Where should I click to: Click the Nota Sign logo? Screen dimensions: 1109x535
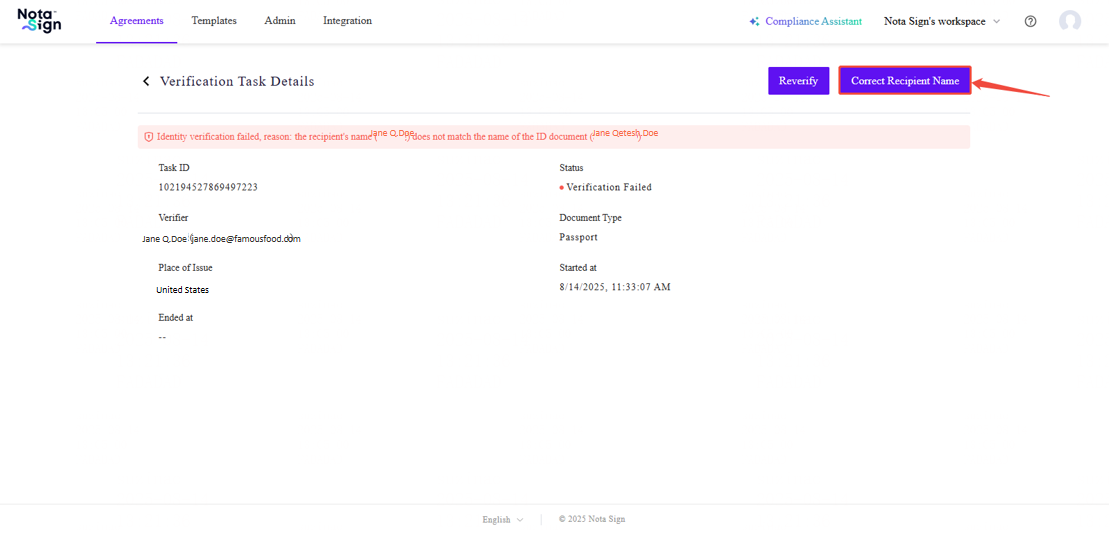click(x=40, y=21)
